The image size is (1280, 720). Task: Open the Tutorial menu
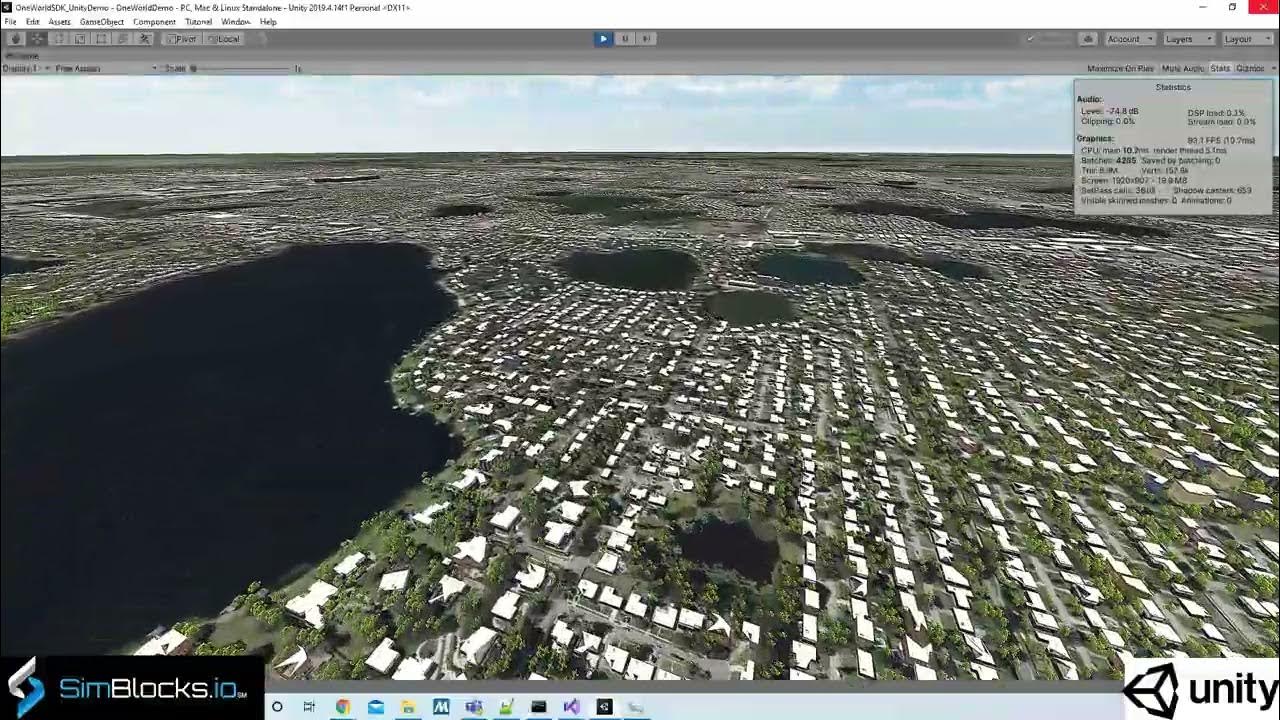[x=198, y=22]
